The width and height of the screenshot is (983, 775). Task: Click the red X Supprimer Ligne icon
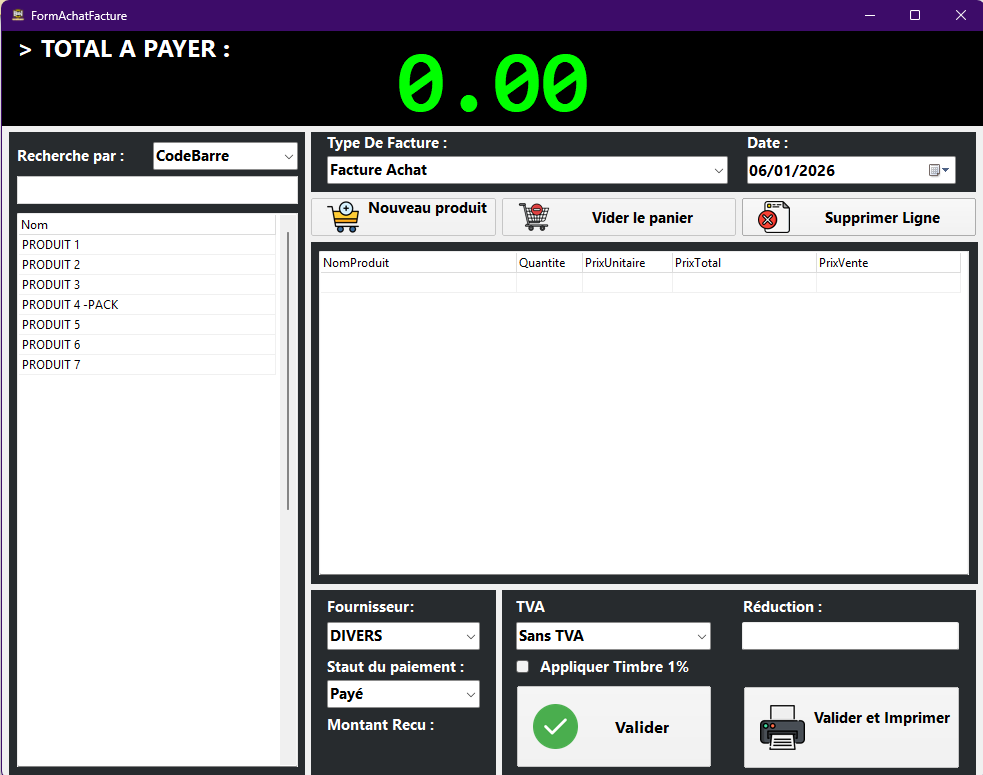tap(770, 216)
